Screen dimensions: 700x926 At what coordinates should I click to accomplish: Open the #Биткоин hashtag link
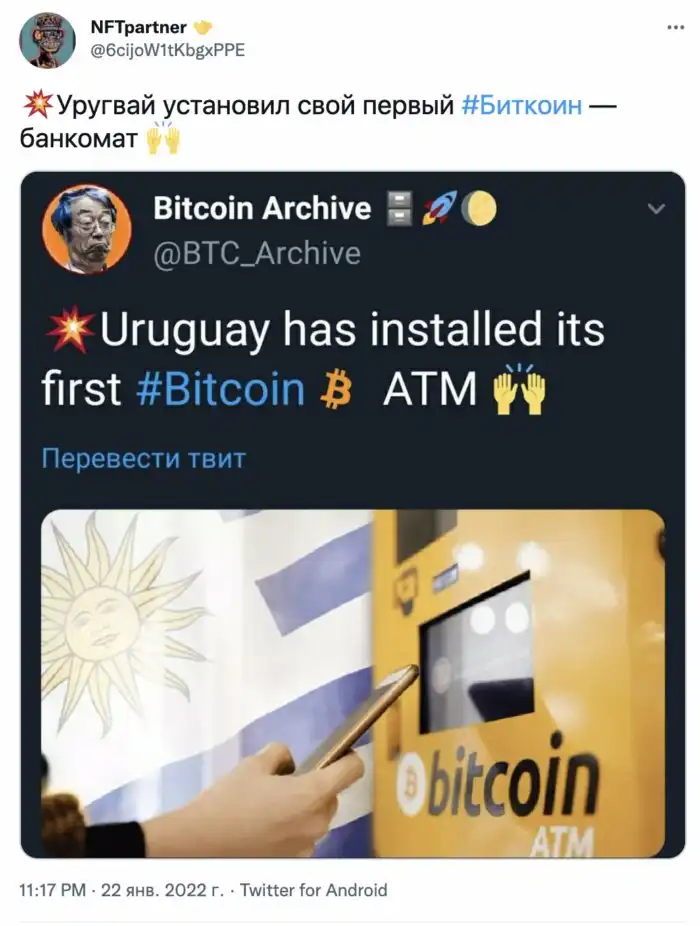click(521, 106)
